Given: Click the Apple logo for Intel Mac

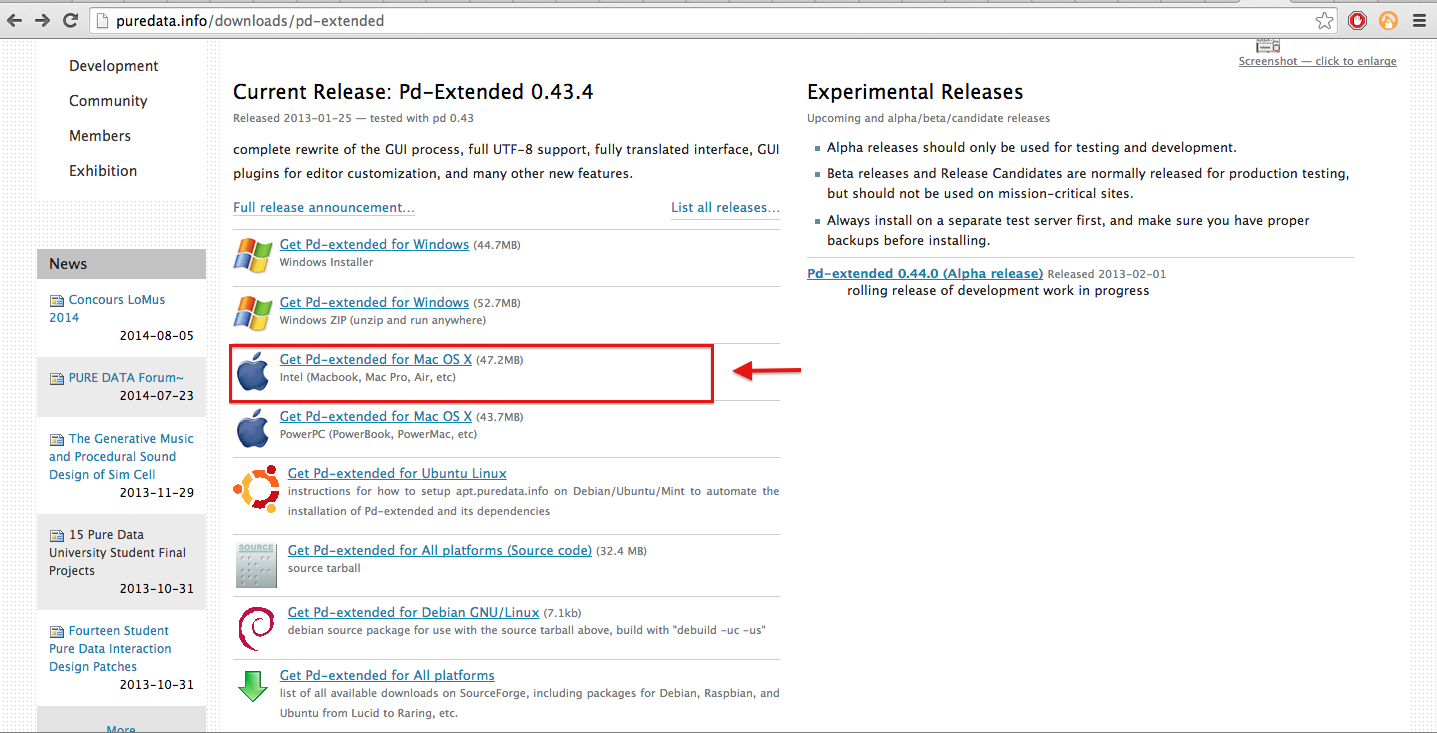Looking at the screenshot, I should 253,372.
